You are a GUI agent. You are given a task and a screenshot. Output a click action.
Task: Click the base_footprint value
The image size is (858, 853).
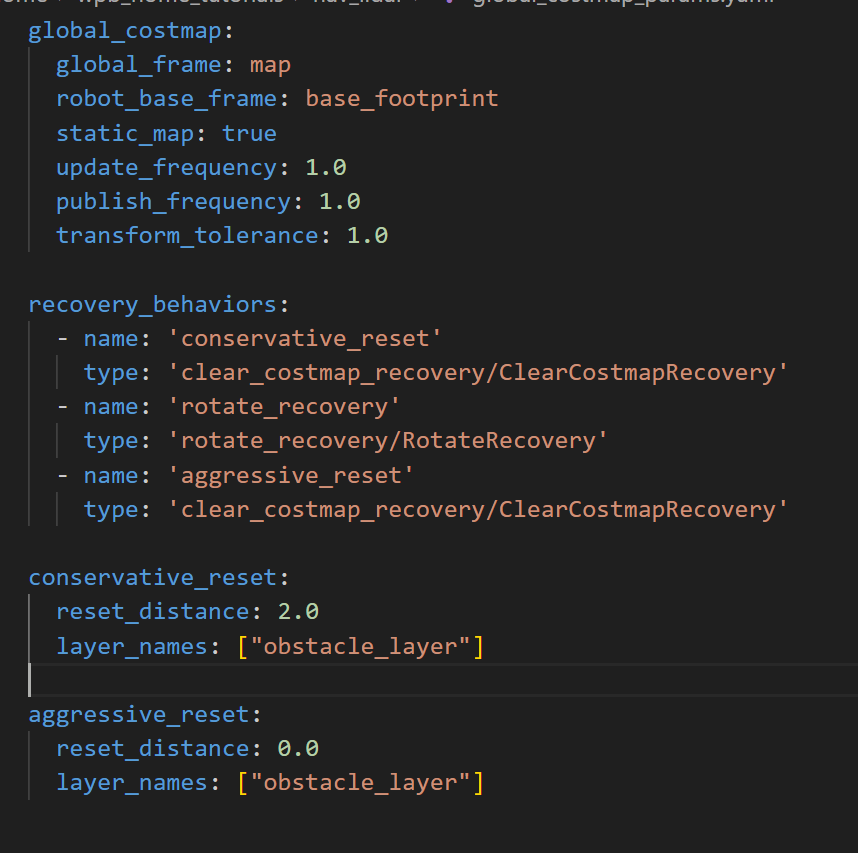(401, 99)
